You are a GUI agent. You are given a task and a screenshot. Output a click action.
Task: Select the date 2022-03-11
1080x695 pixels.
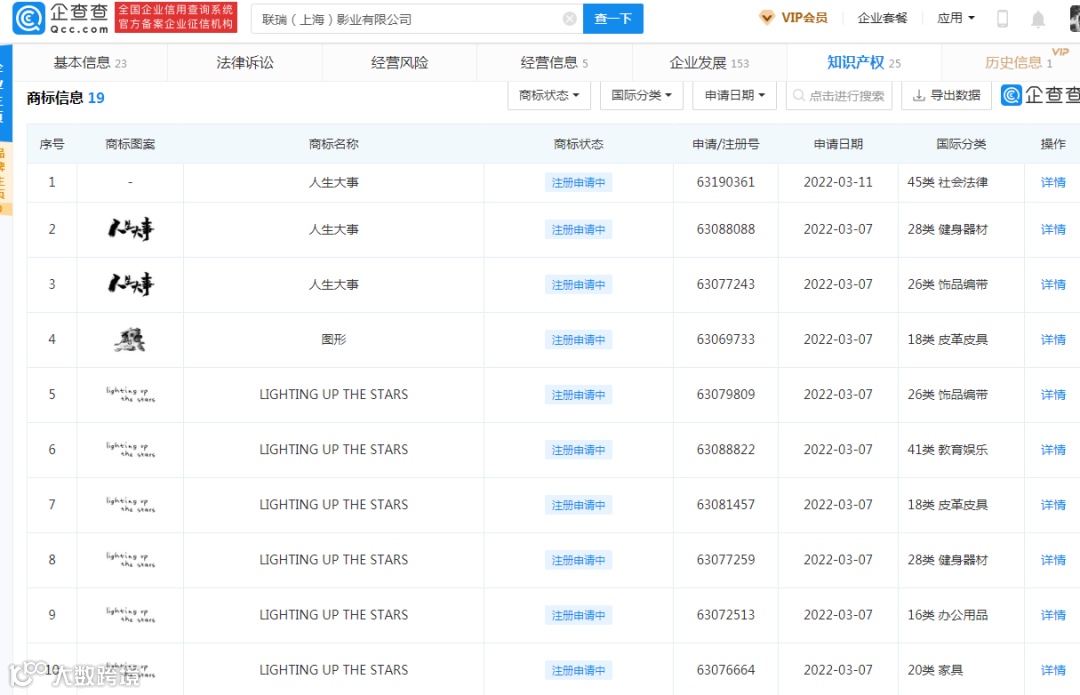[x=838, y=182]
